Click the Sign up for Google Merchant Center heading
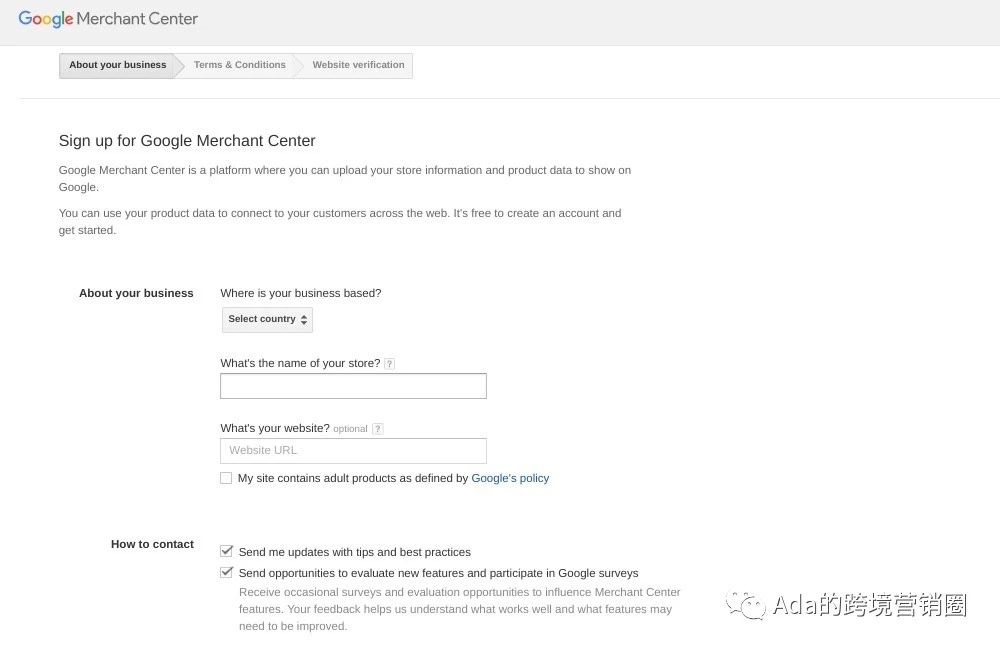 click(187, 141)
